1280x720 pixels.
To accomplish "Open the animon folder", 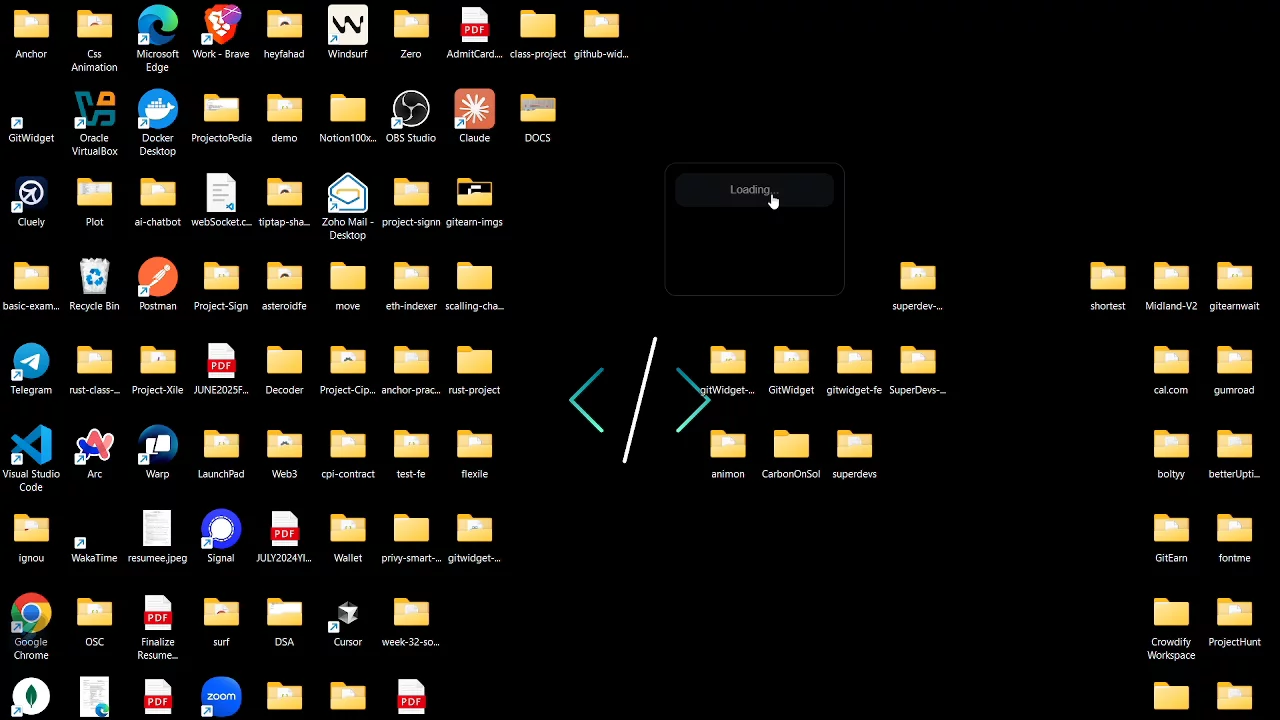I will [728, 446].
